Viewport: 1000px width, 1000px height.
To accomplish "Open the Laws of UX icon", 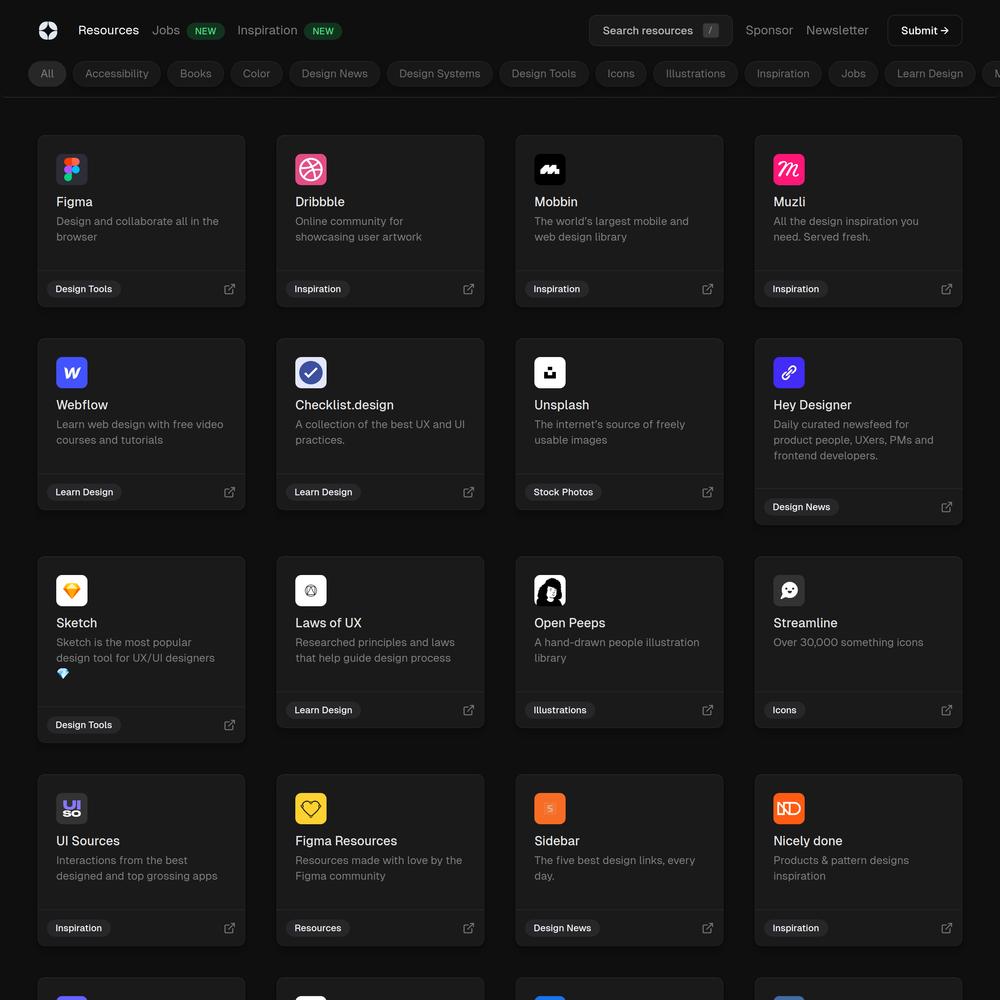I will [x=311, y=591].
